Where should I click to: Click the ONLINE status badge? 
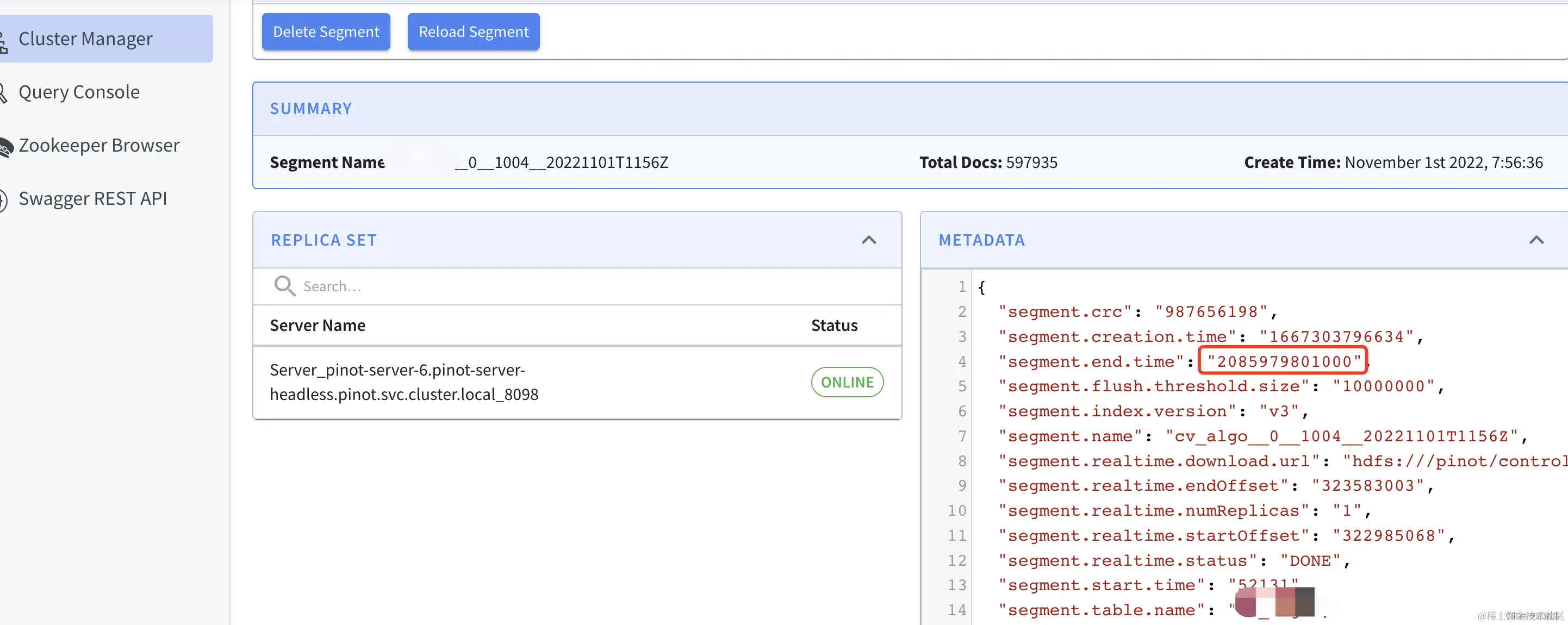click(x=847, y=382)
